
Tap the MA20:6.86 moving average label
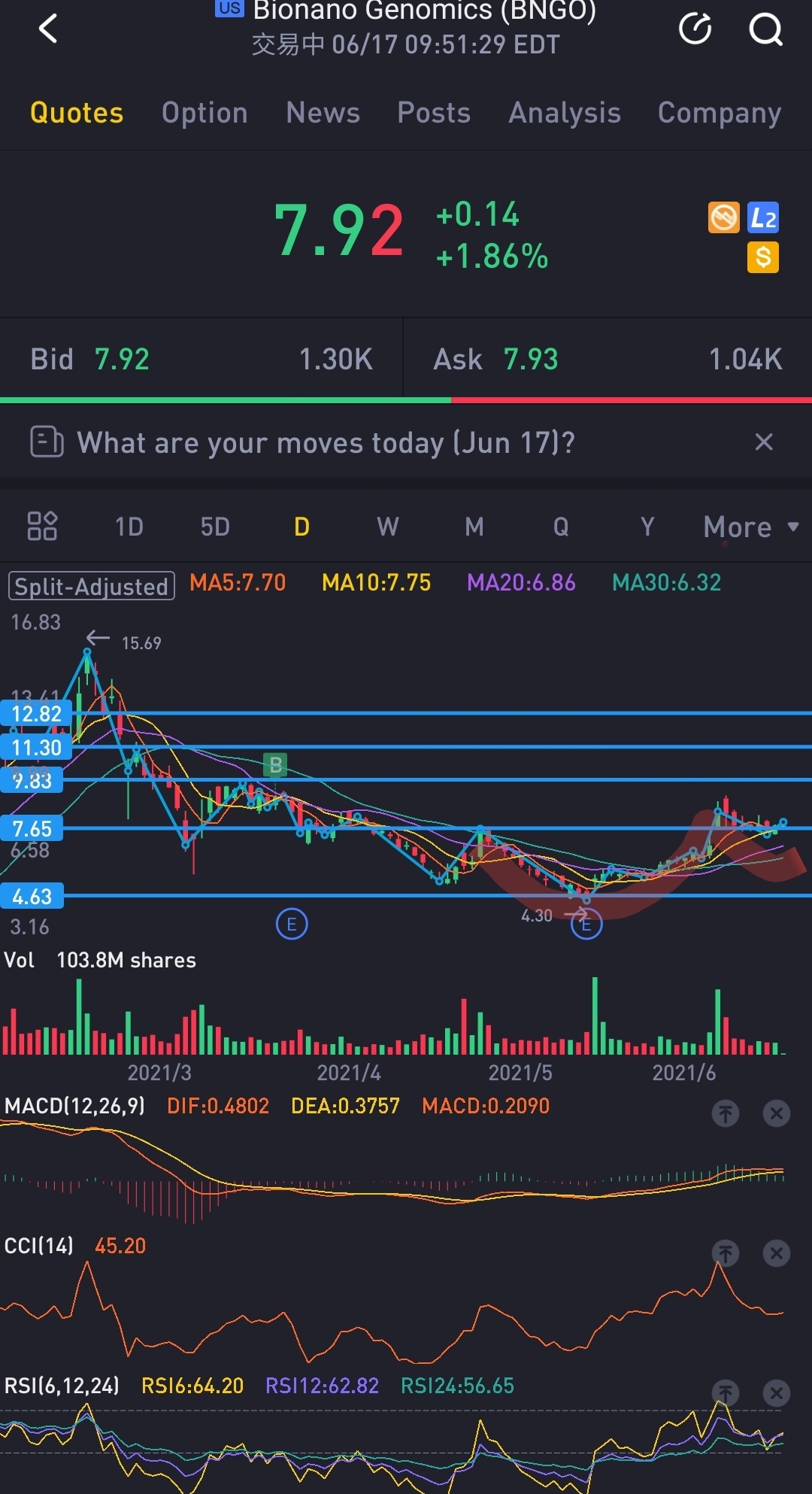tap(521, 583)
